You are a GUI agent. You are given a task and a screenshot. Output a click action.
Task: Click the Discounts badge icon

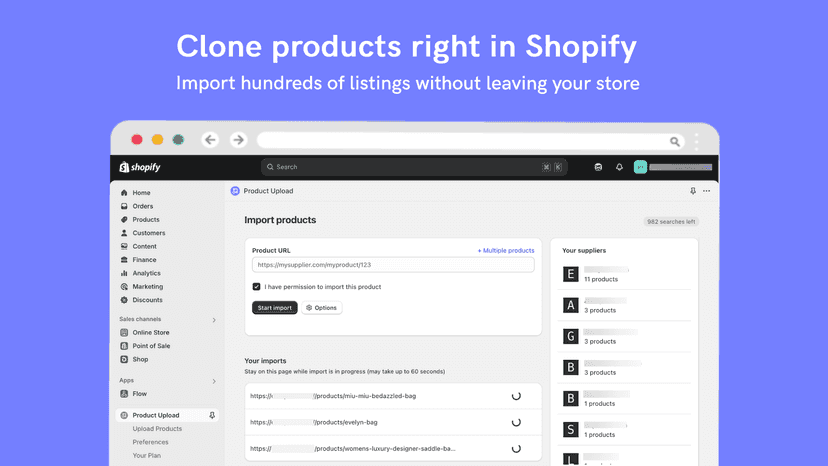point(124,300)
